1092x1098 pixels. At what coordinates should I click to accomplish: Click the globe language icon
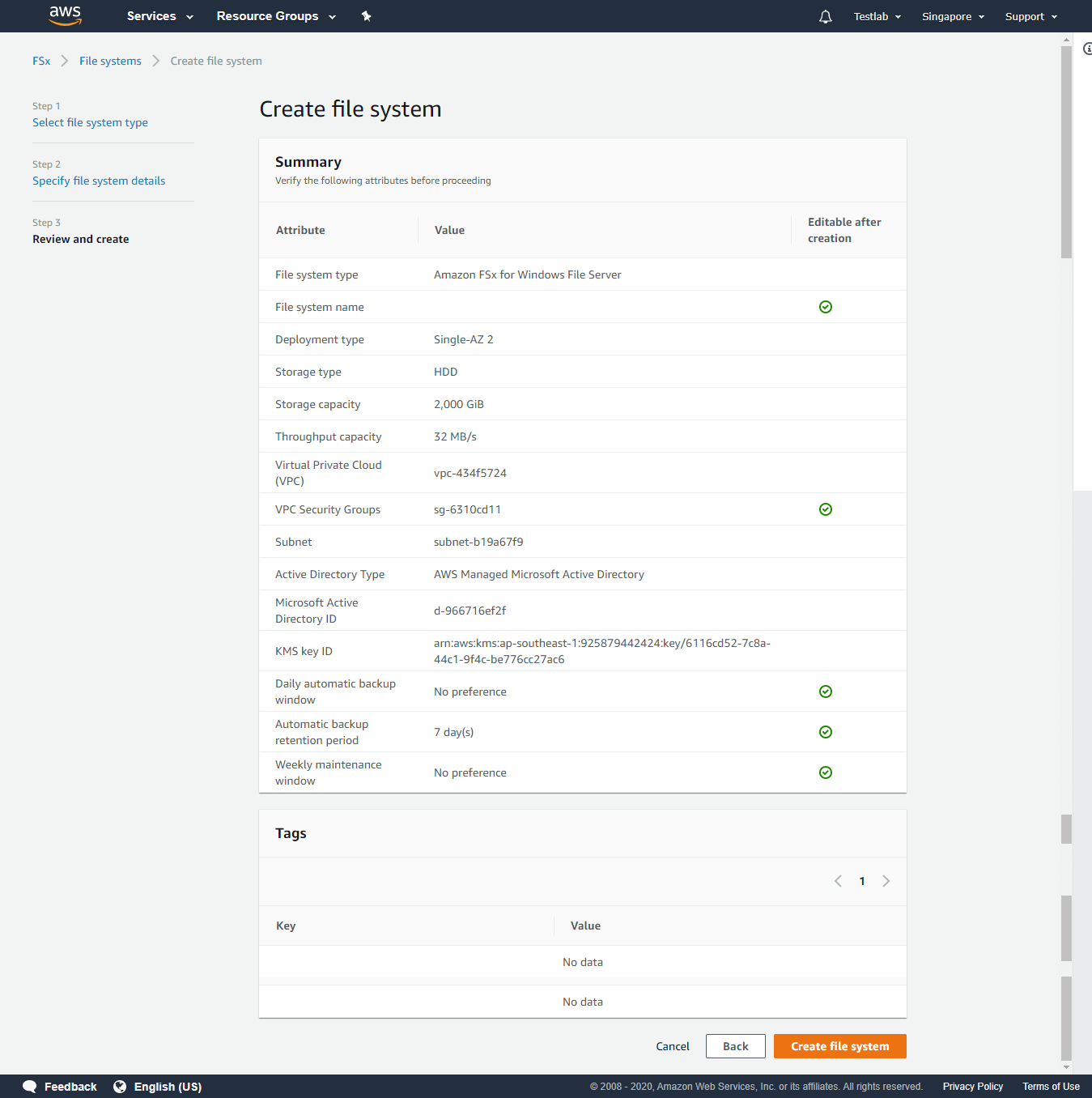pos(120,1087)
